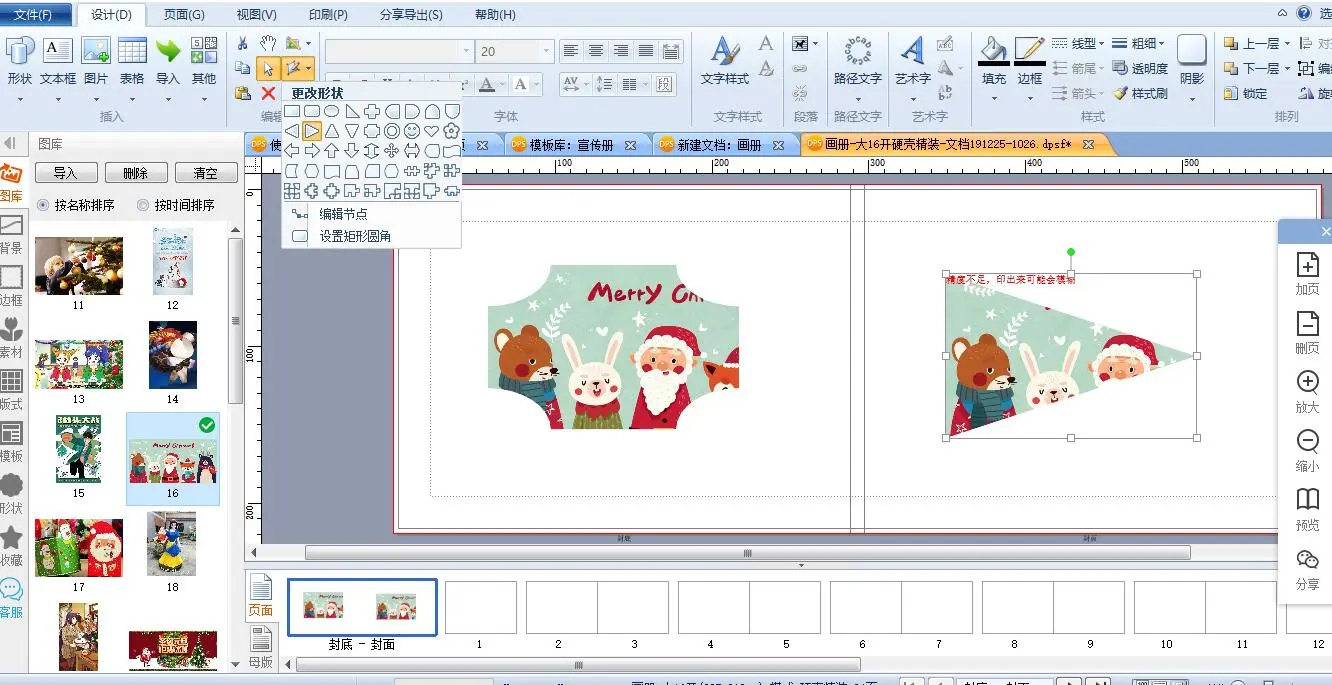The height and width of the screenshot is (685, 1332).
Task: Click the red X delete icon
Action: click(x=268, y=93)
